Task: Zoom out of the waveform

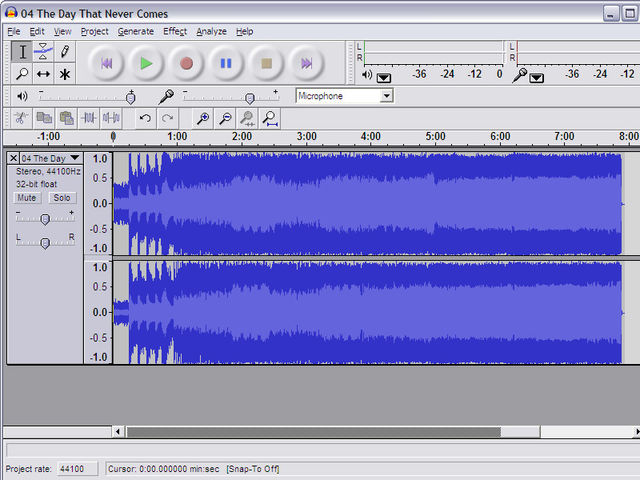Action: [225, 118]
